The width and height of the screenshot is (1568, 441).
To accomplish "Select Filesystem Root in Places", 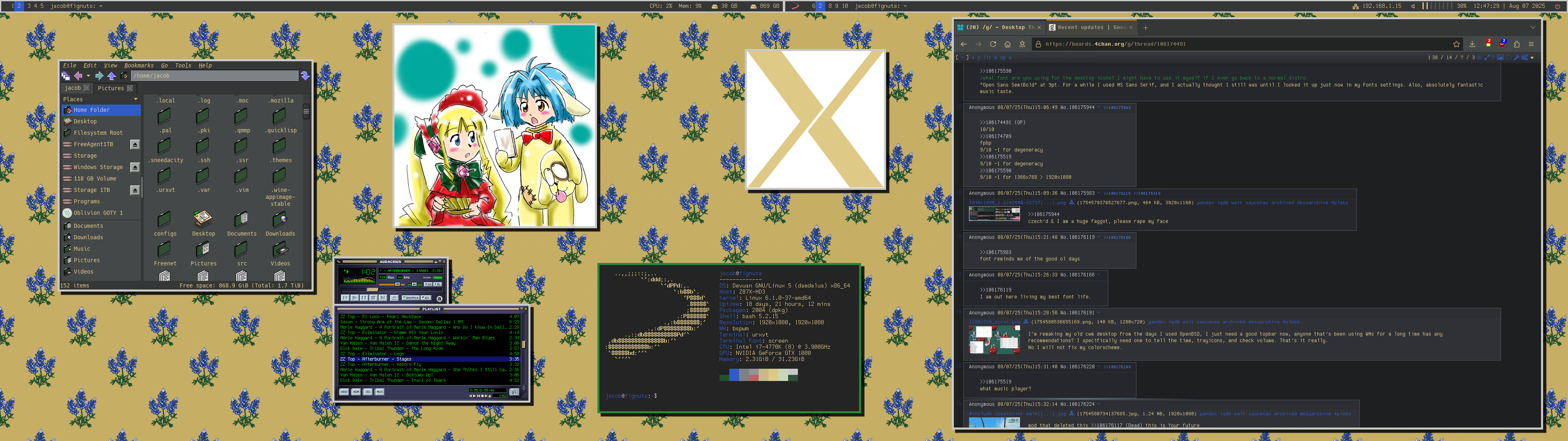I will tap(102, 133).
